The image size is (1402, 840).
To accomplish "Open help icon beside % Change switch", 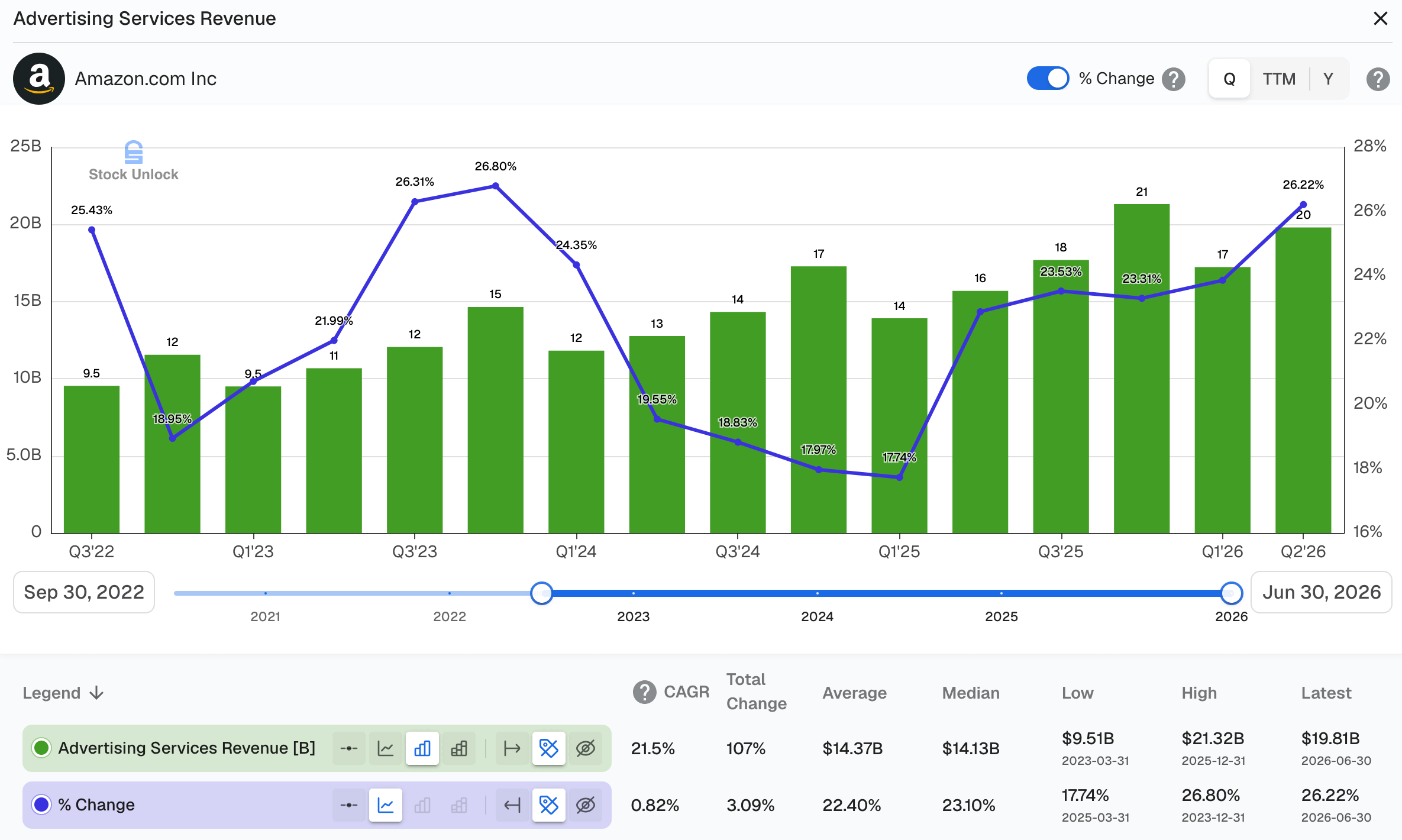I will [1174, 79].
